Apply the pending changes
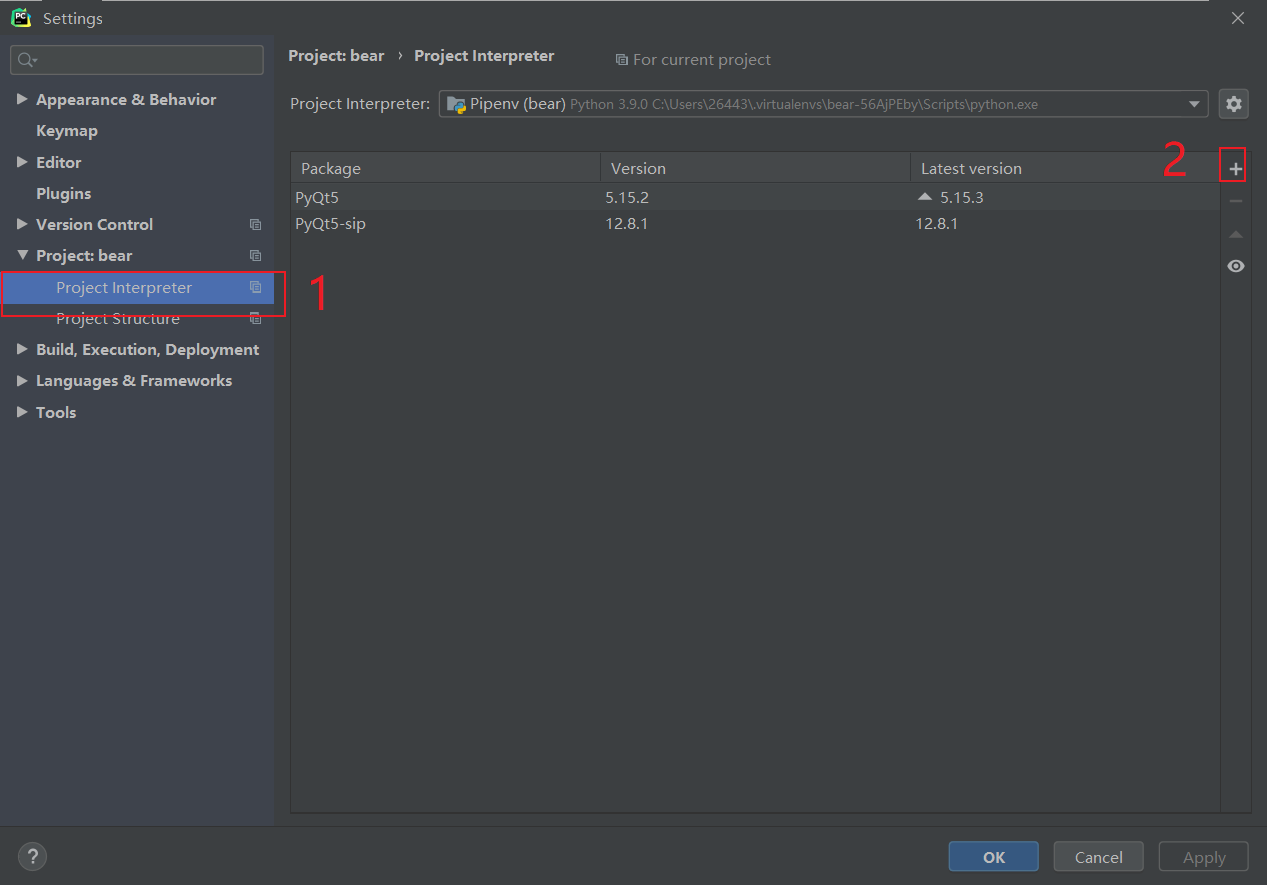This screenshot has width=1267, height=885. [x=1202, y=856]
